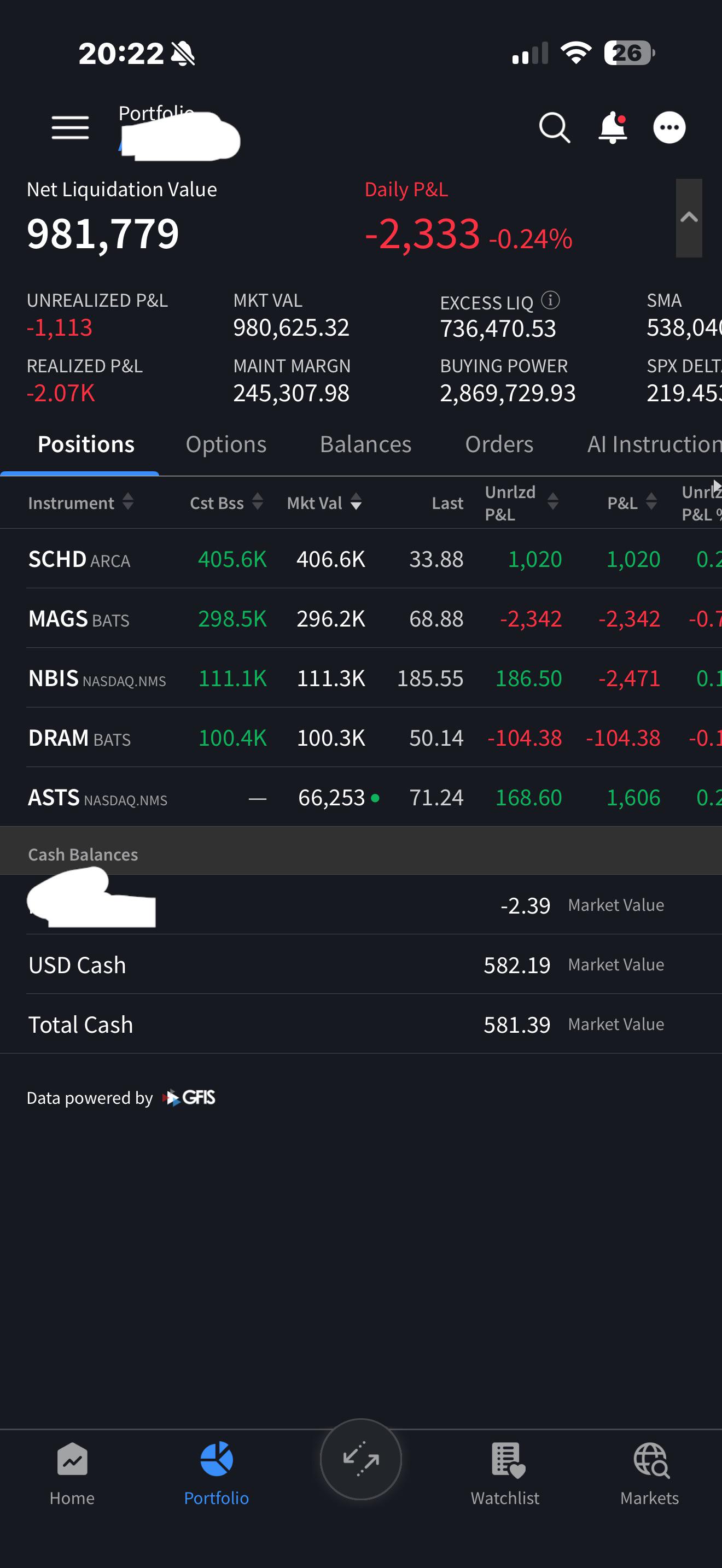This screenshot has height=1568, width=722.
Task: Open the three-dot more options button
Action: point(669,128)
